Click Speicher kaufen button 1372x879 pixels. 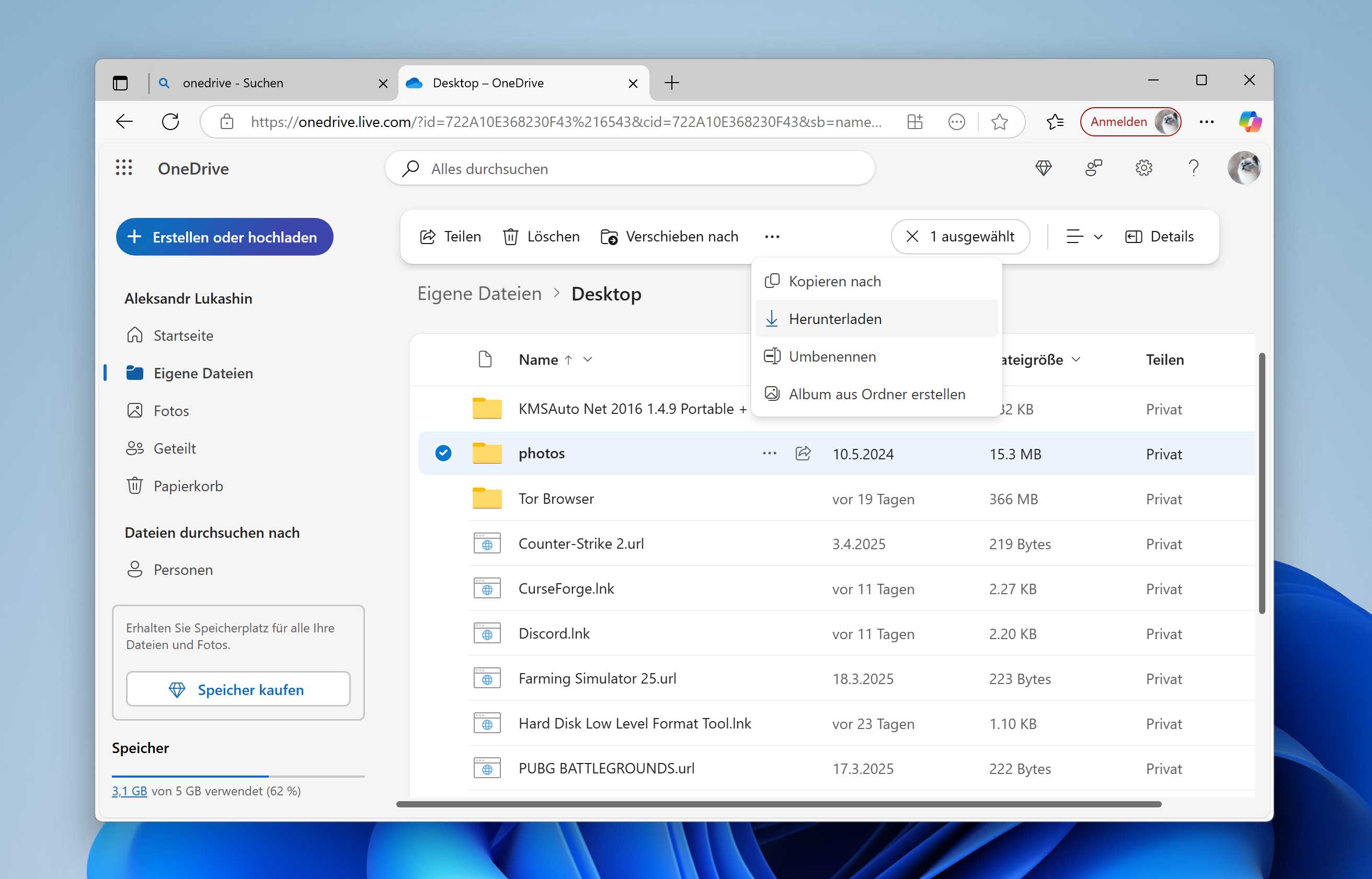tap(238, 689)
